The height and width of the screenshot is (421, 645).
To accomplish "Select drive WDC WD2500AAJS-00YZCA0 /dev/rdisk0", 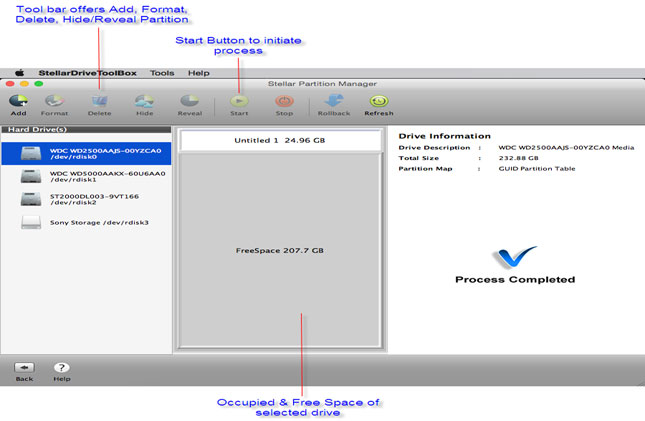I will [86, 154].
